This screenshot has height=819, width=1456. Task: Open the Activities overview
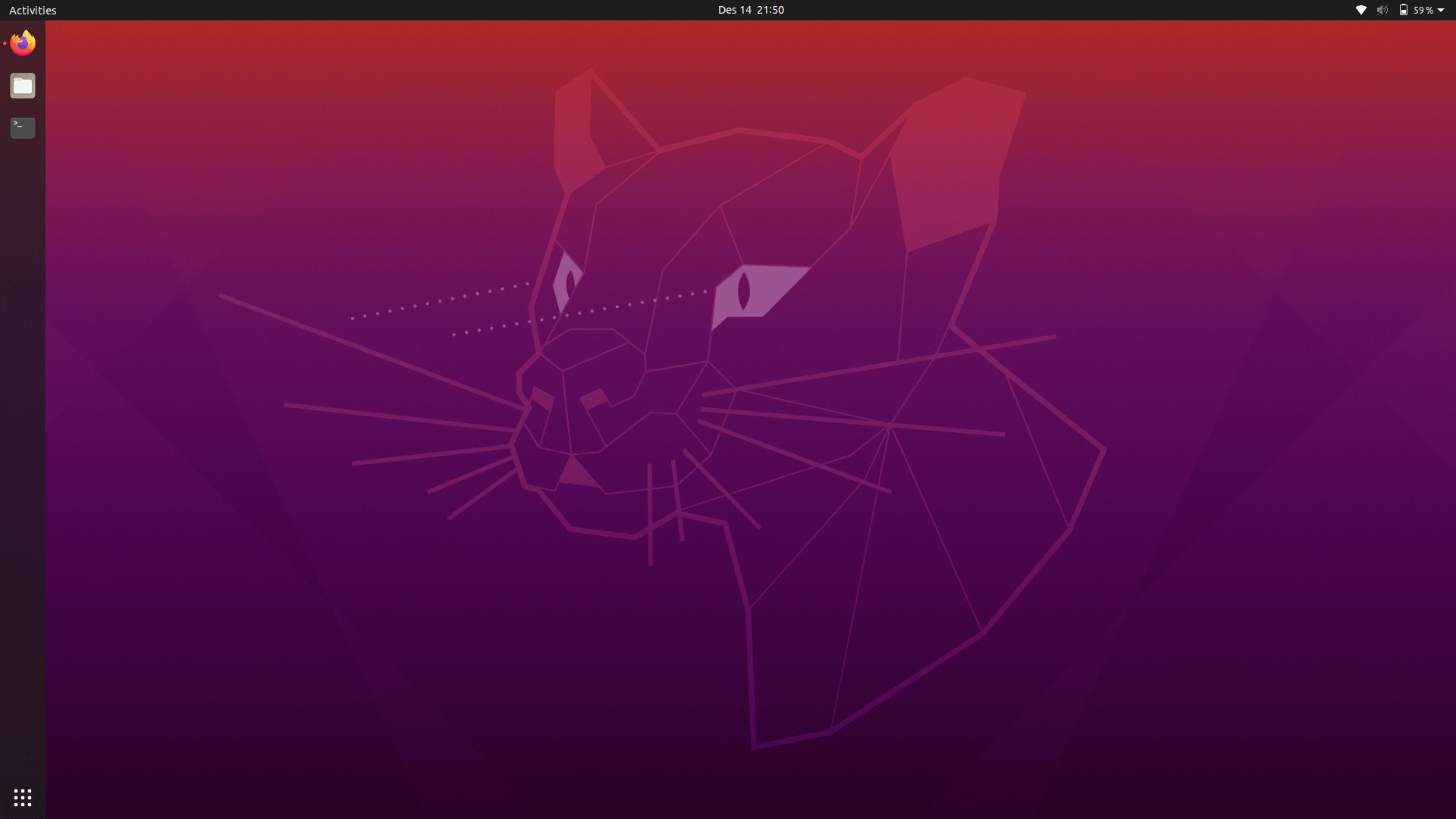point(33,10)
